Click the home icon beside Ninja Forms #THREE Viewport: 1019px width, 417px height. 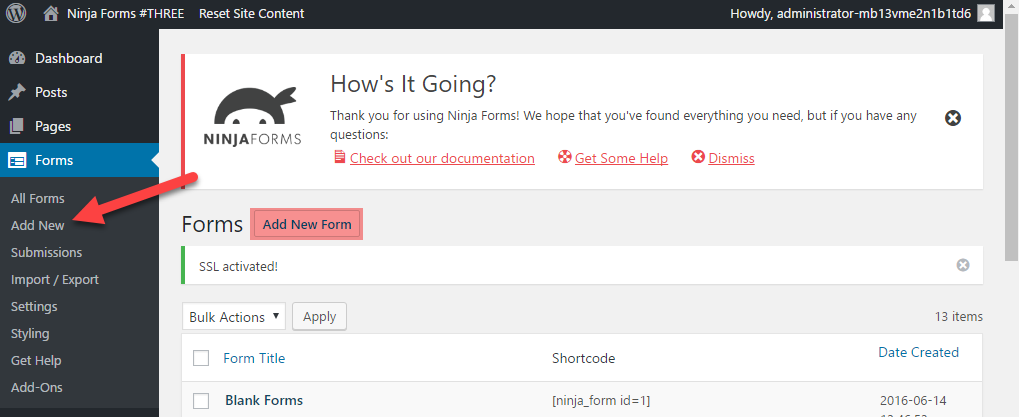[x=51, y=14]
